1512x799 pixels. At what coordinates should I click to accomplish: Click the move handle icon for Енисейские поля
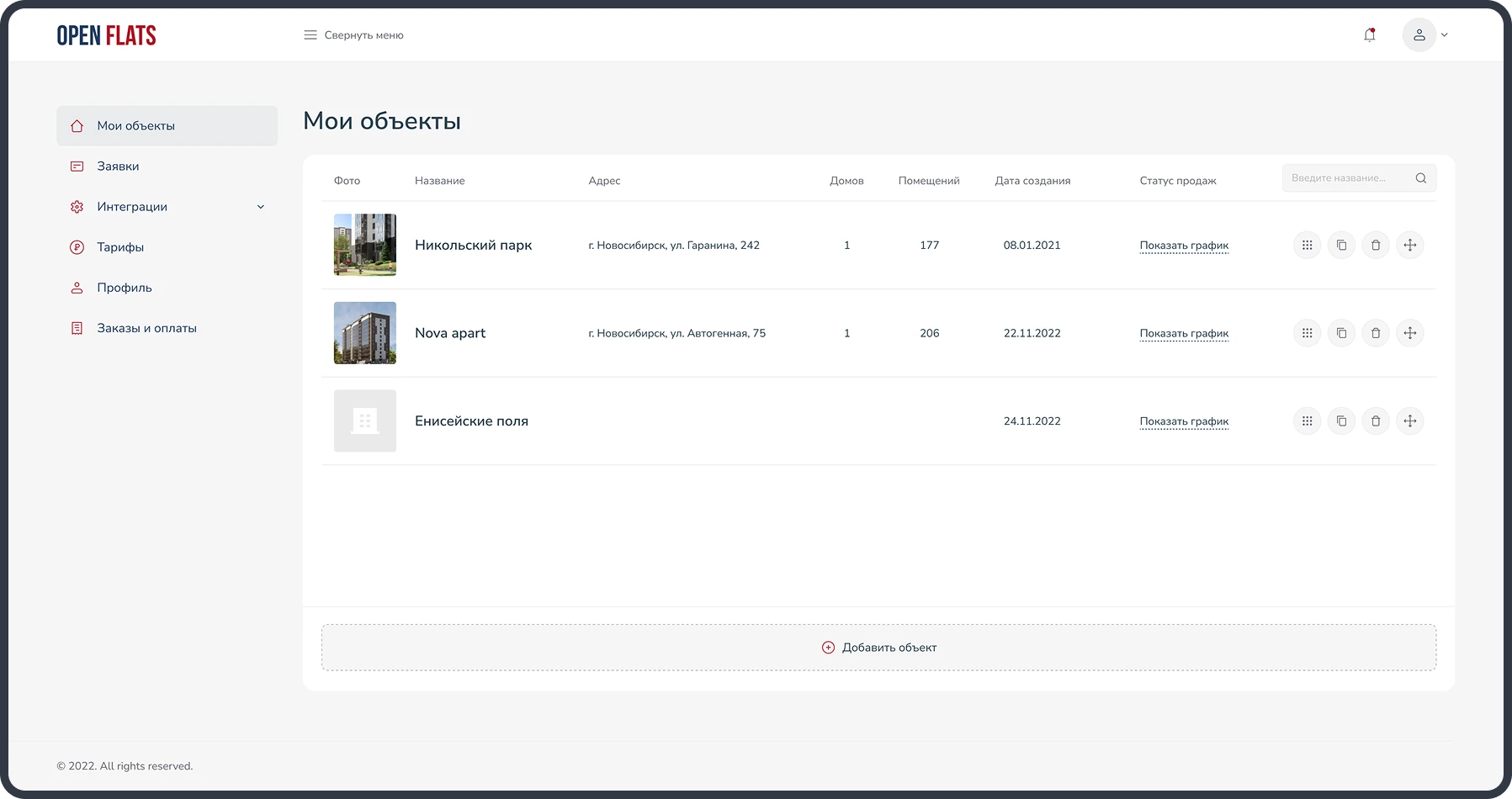(x=1409, y=421)
